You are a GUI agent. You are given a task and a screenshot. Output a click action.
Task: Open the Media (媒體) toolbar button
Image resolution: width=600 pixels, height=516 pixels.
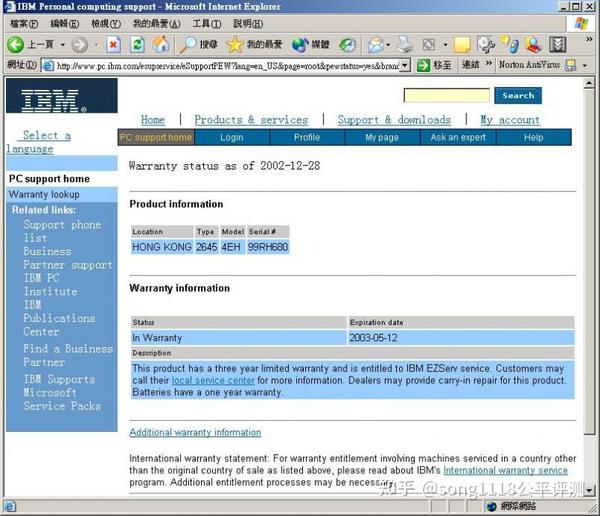310,45
